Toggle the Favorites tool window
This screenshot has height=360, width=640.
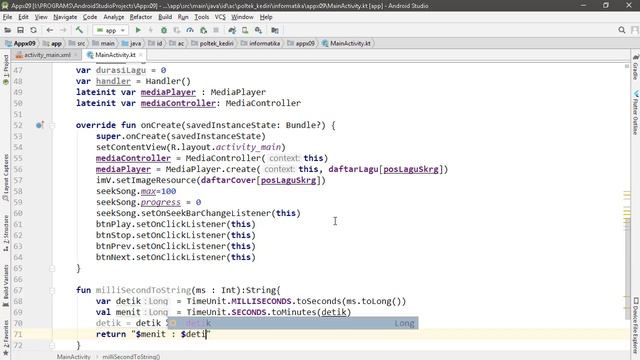click(6, 338)
